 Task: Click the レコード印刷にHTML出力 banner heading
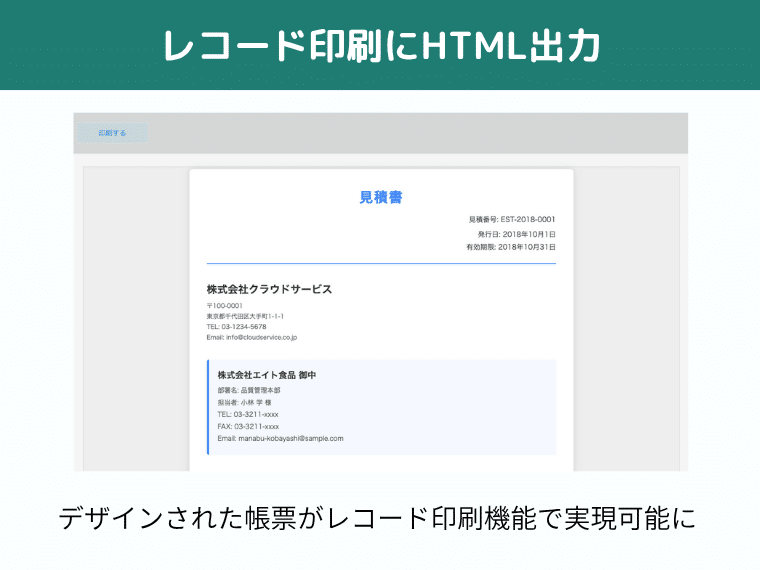click(380, 46)
